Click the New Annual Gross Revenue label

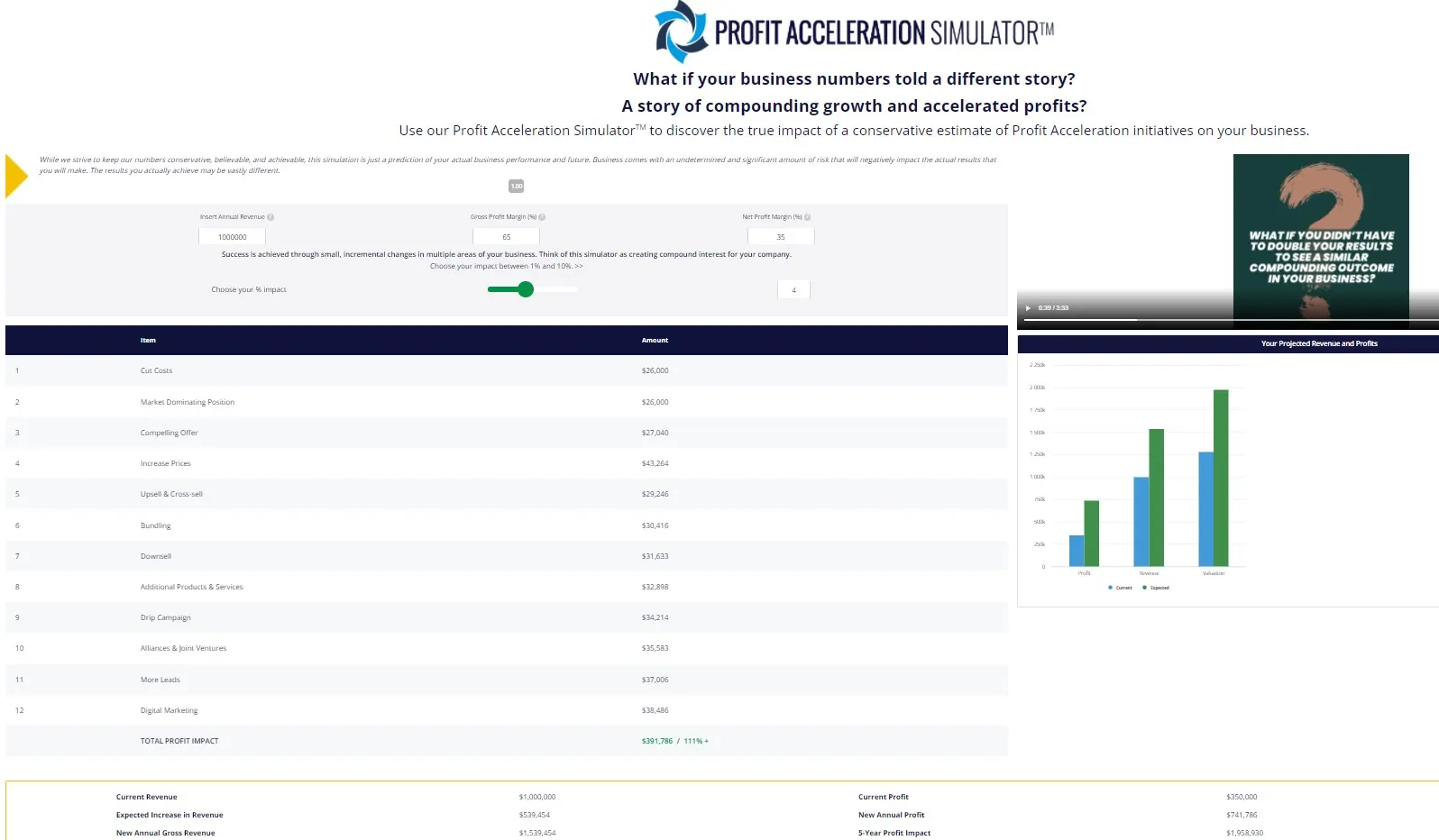coord(165,833)
